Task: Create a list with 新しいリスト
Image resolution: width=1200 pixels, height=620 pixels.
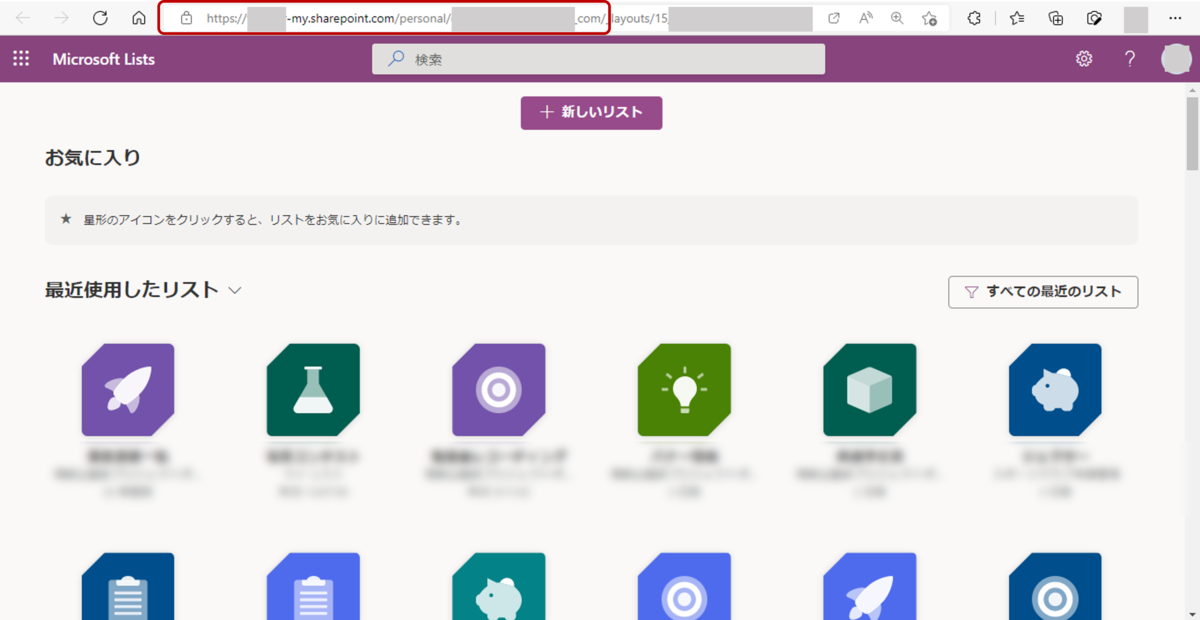Action: (591, 113)
